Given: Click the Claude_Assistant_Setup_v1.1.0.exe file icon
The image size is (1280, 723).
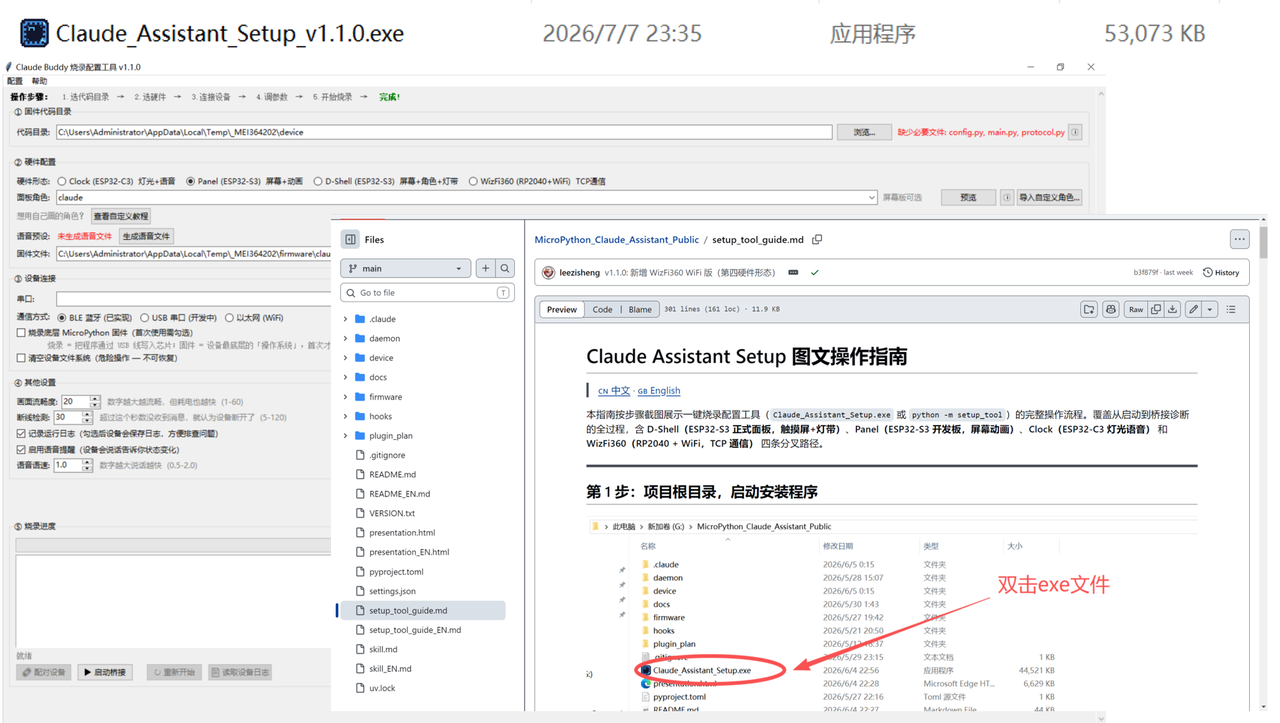Looking at the screenshot, I should point(34,33).
